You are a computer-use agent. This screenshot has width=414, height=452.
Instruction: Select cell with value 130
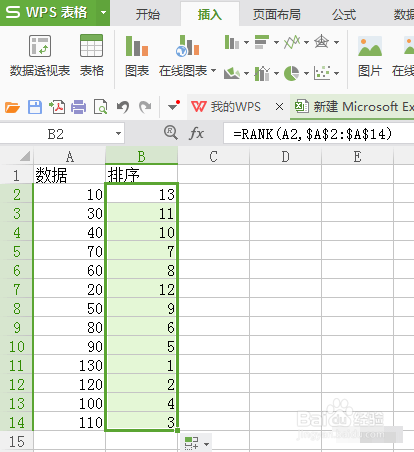click(x=69, y=365)
